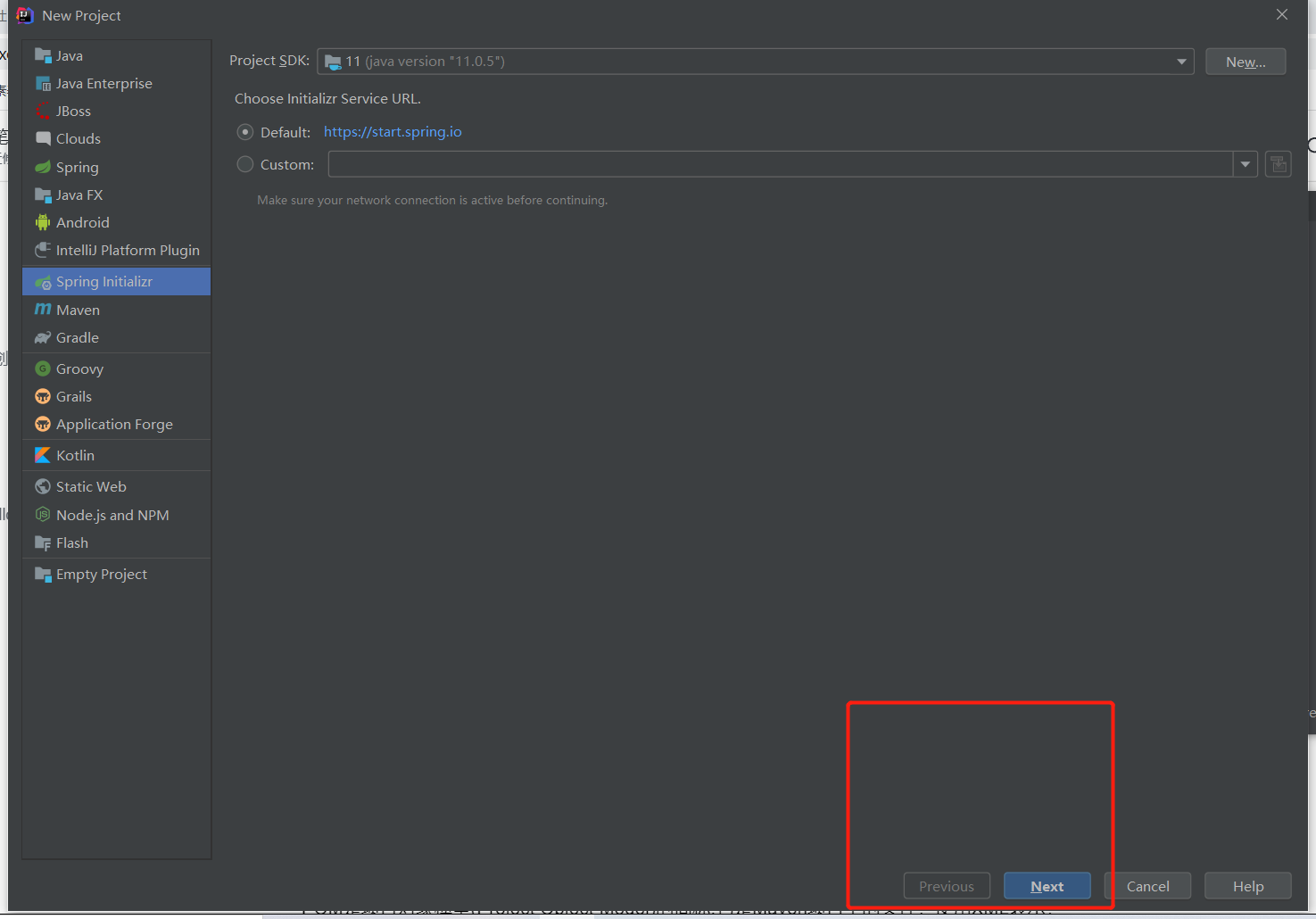This screenshot has height=919, width=1316.
Task: Click the Java Enterprise icon
Action: (x=43, y=83)
